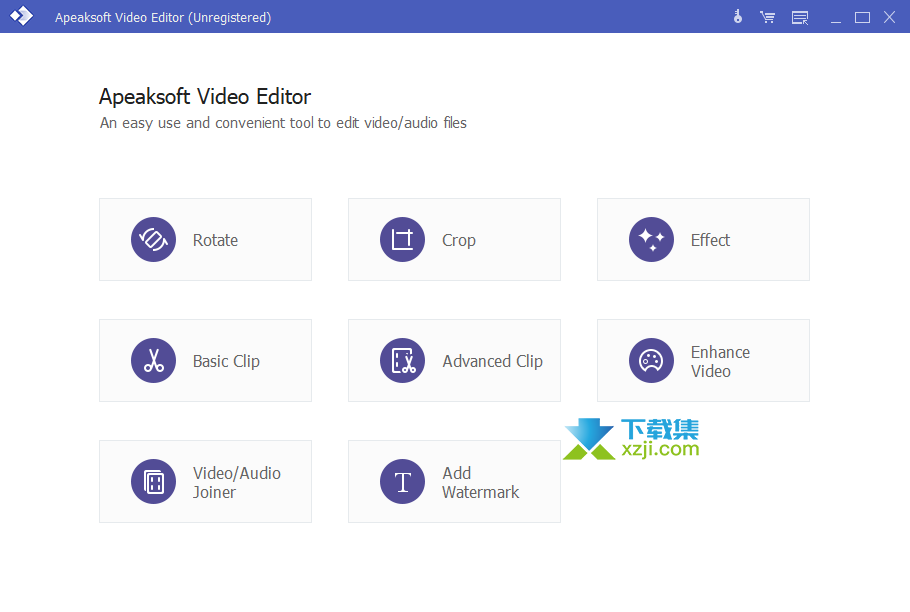Click the Advanced Clip icon
This screenshot has height=612, width=910.
click(x=402, y=360)
